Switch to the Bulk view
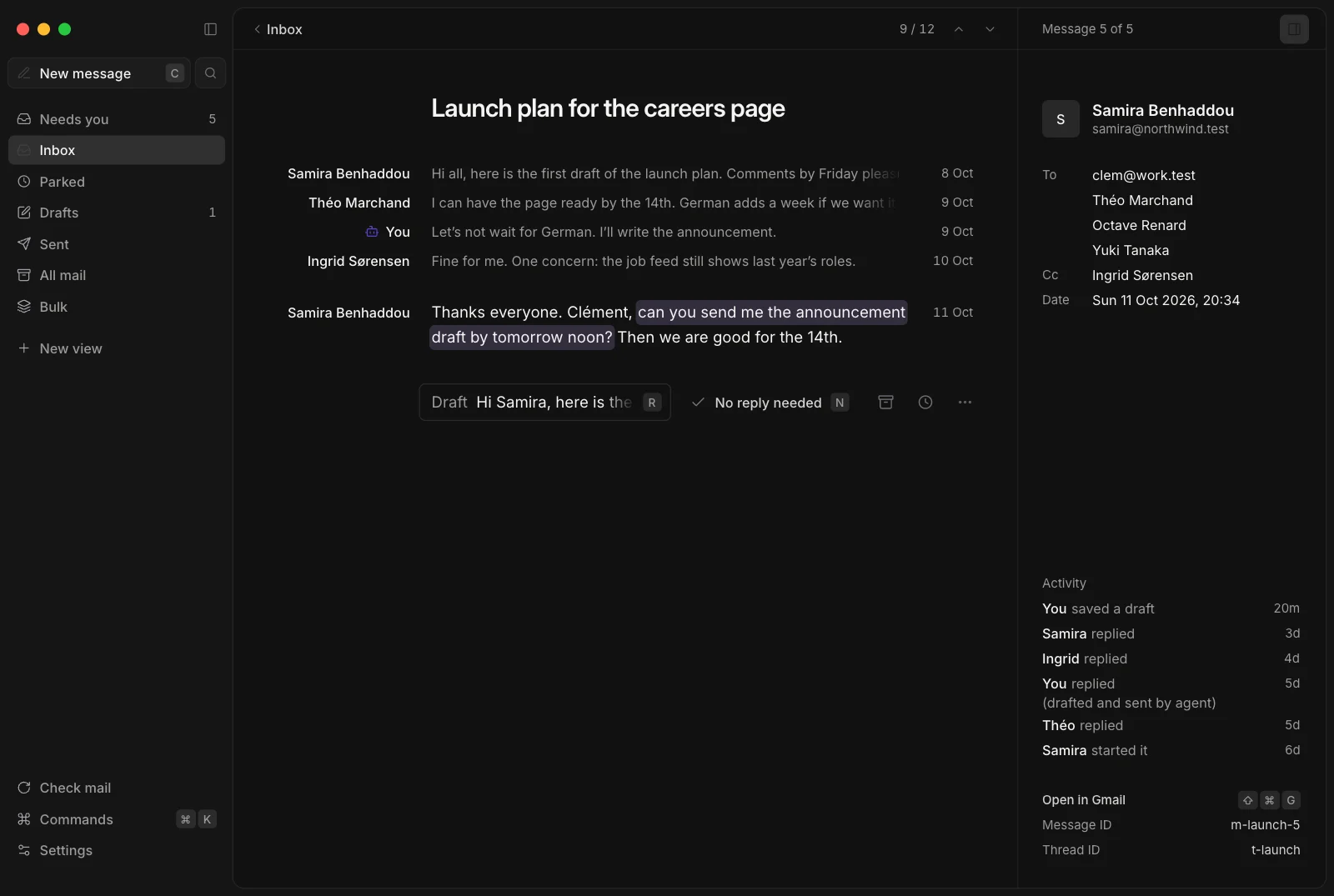Viewport: 1334px width, 896px height. tap(117, 307)
